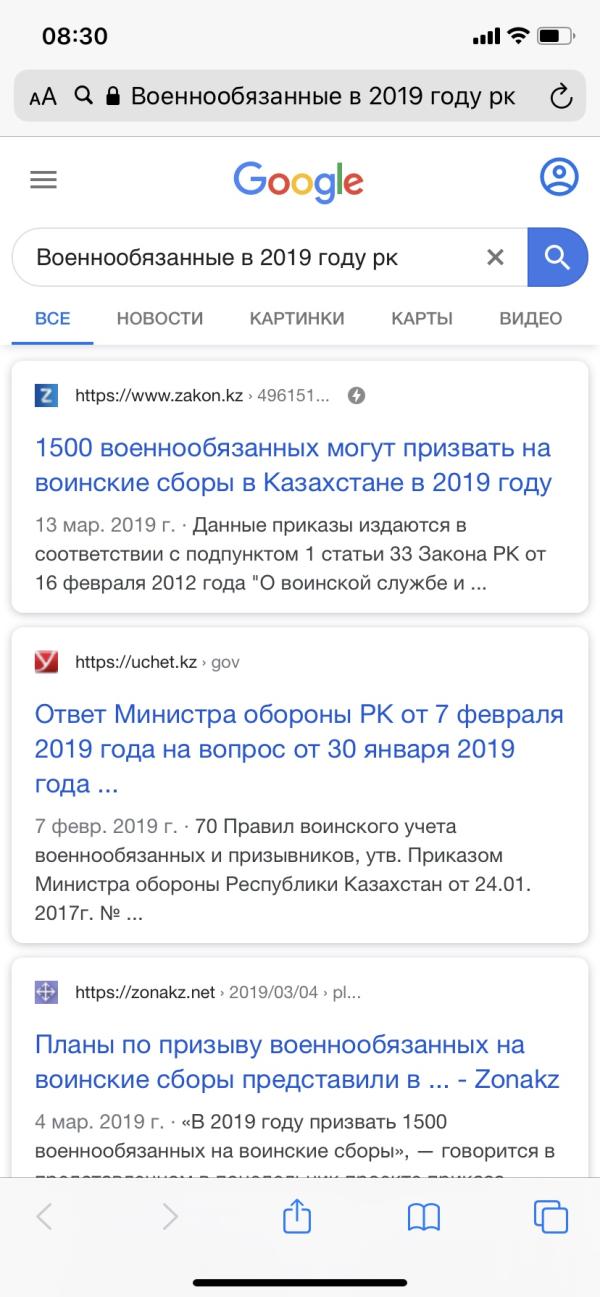The width and height of the screenshot is (600, 1297).
Task: Open the Zonakz Планы по призыву result
Action: pyautogui.click(x=297, y=1062)
